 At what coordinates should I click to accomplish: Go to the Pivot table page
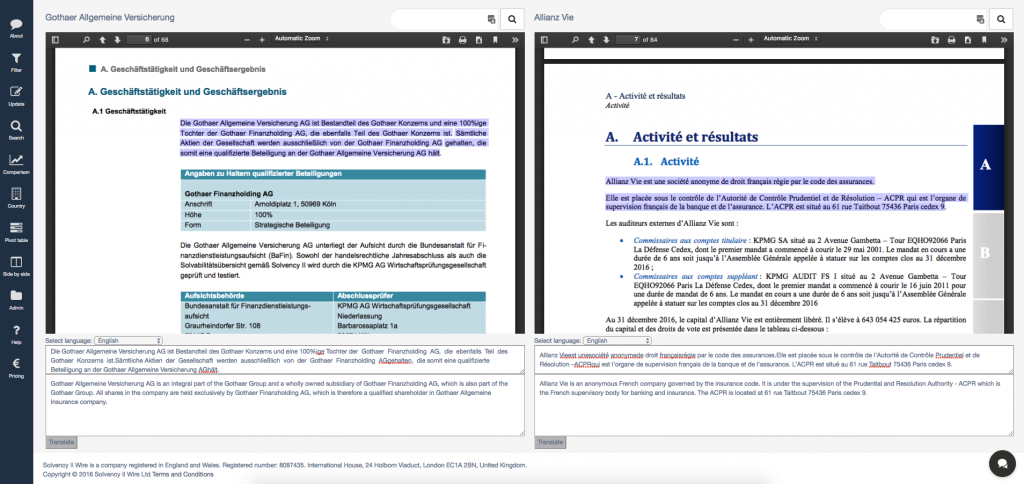tap(16, 232)
